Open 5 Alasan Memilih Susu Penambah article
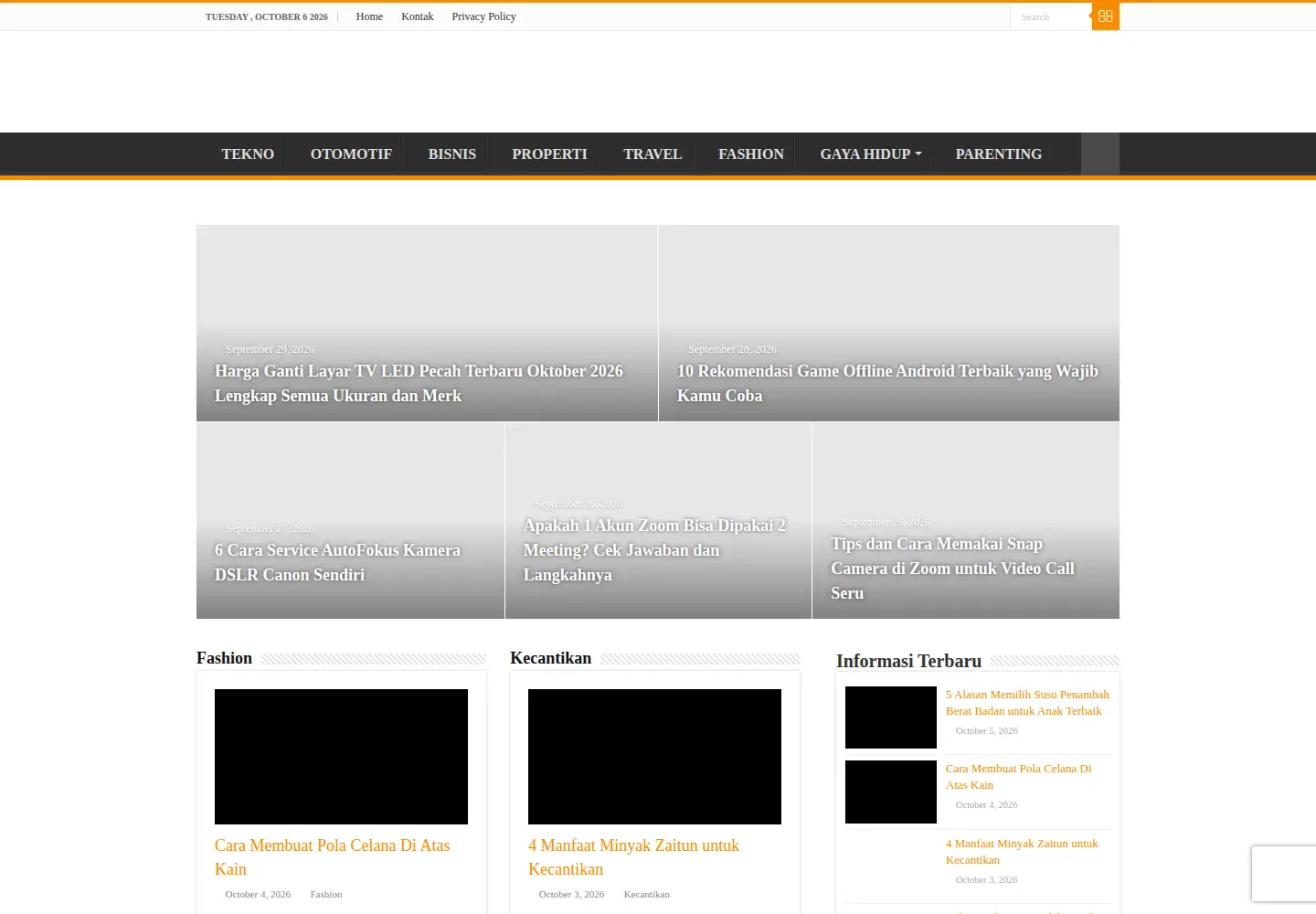Screen dimensions: 1316x914 click(x=1027, y=703)
